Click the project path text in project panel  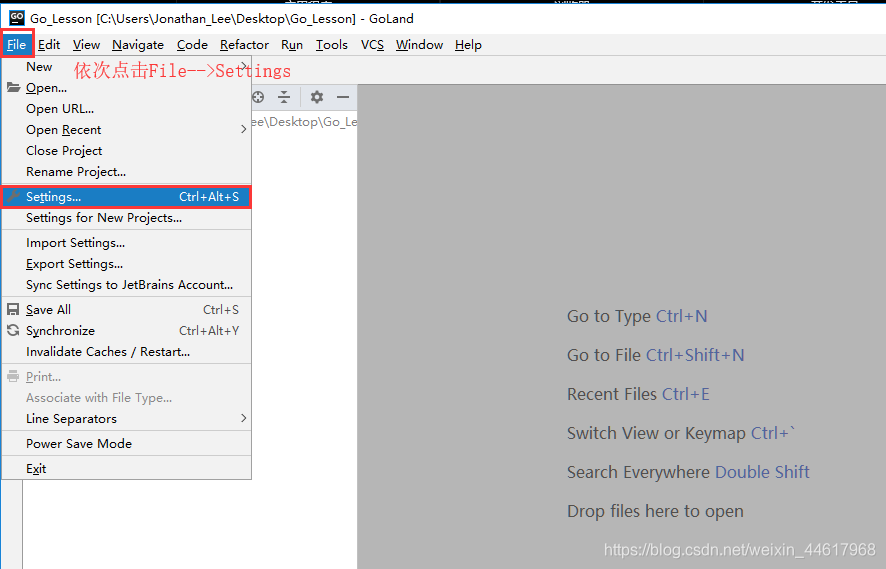(x=304, y=122)
